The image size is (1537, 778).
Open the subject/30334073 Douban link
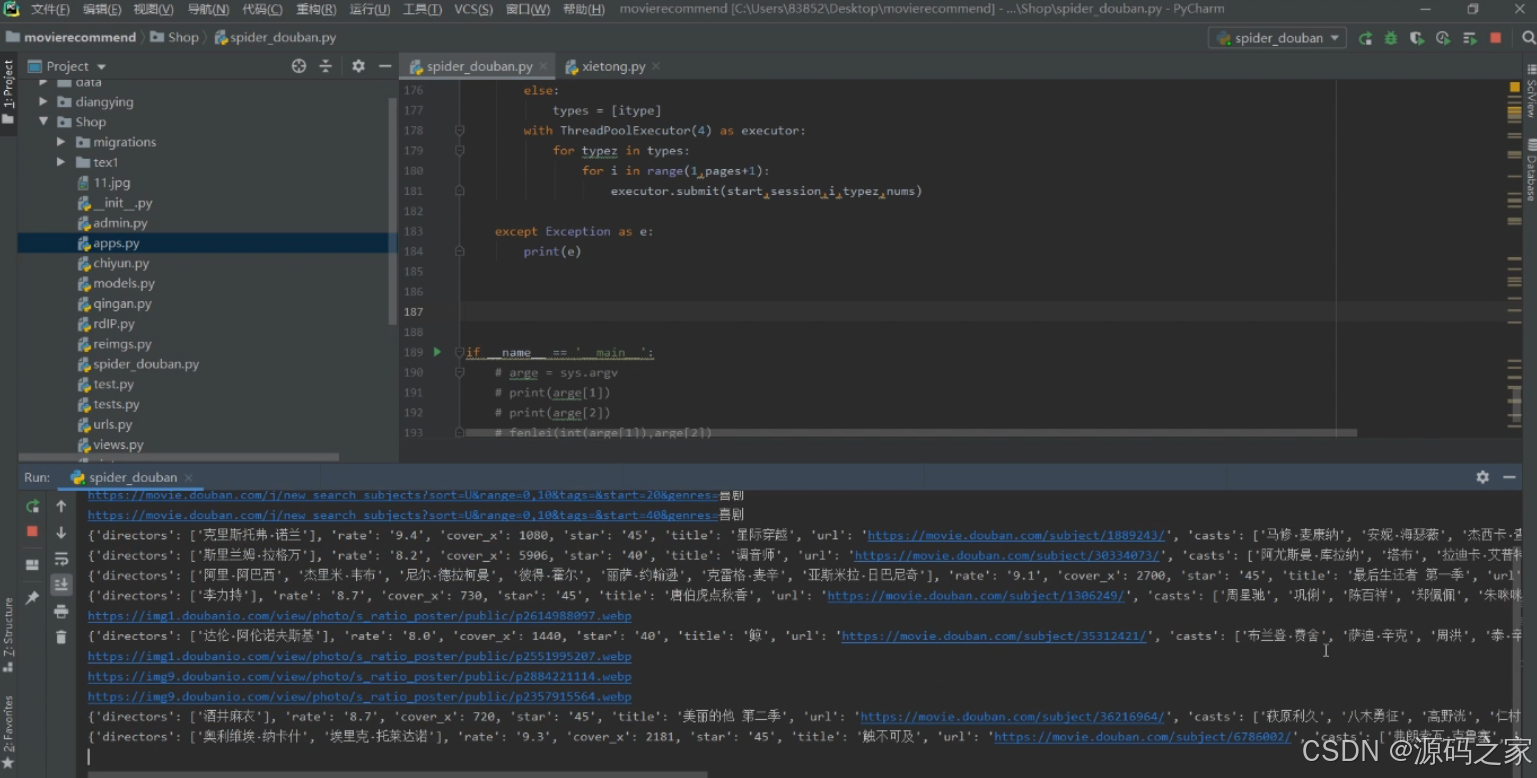click(1007, 555)
